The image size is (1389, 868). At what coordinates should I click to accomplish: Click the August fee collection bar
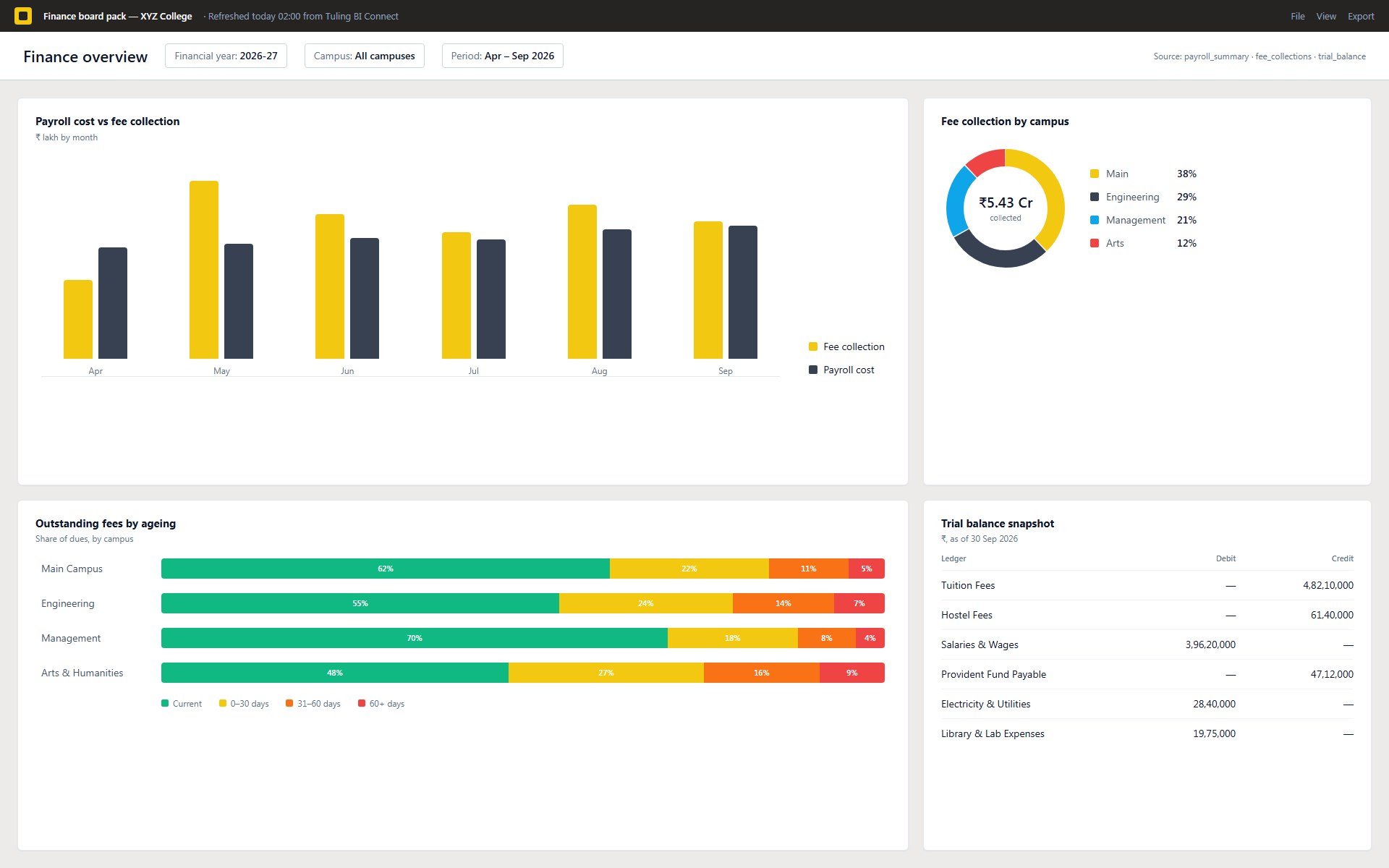pos(582,281)
